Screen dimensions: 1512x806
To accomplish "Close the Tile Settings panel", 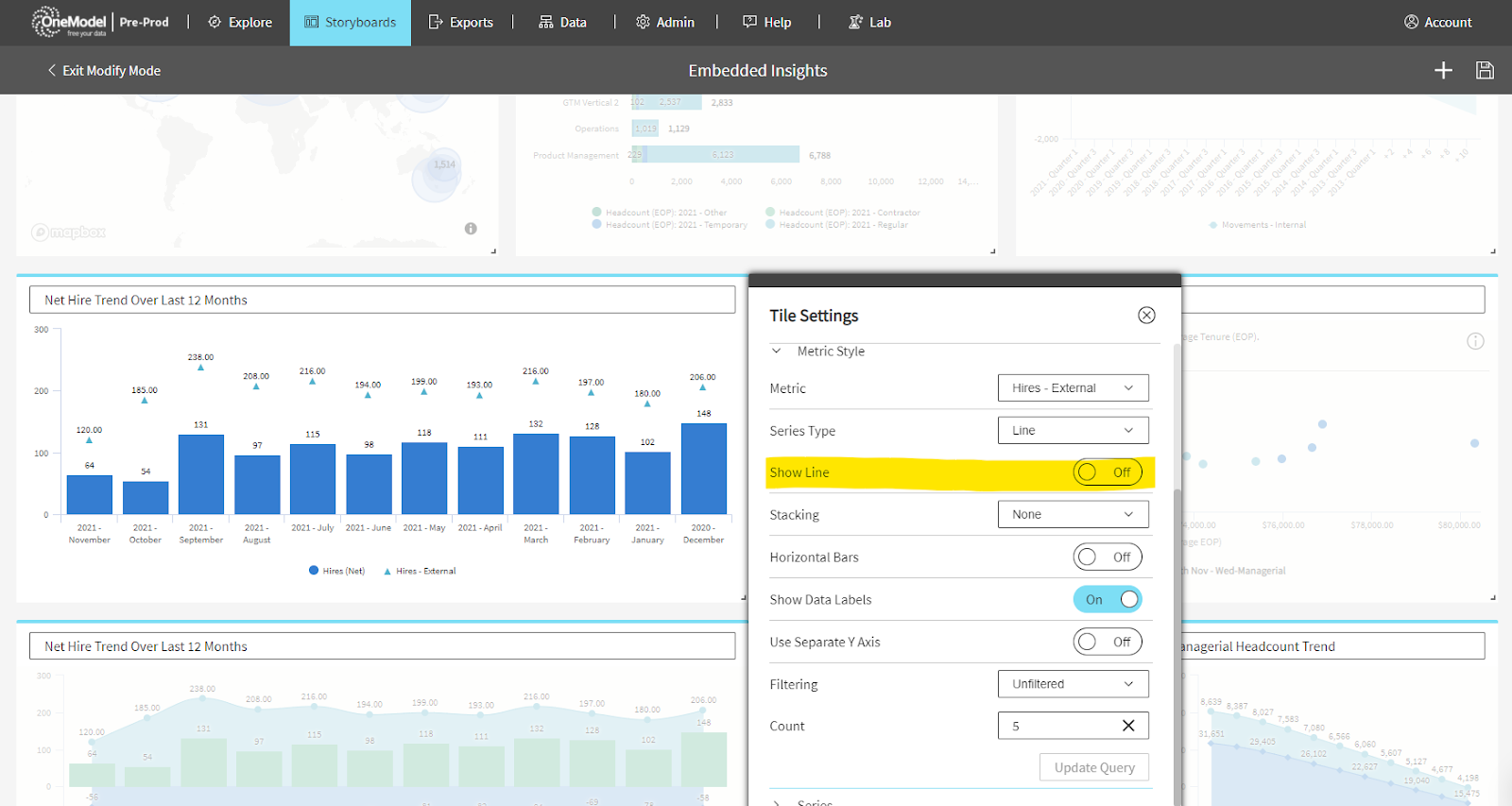I will pos(1146,316).
